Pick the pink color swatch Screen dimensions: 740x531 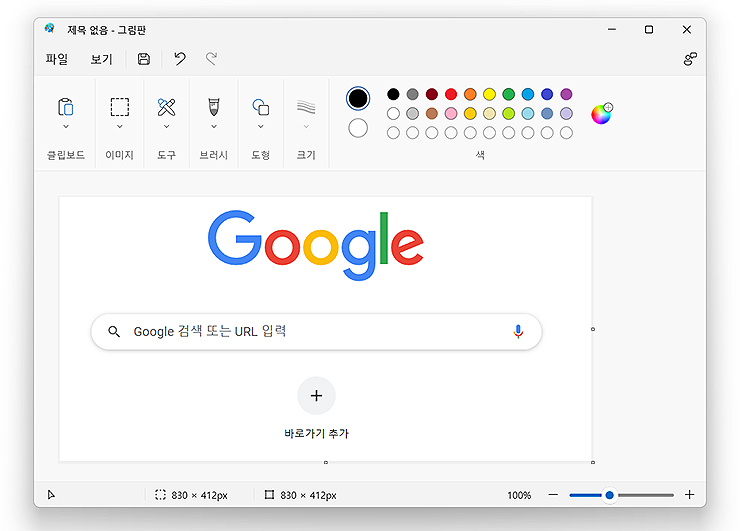point(451,113)
